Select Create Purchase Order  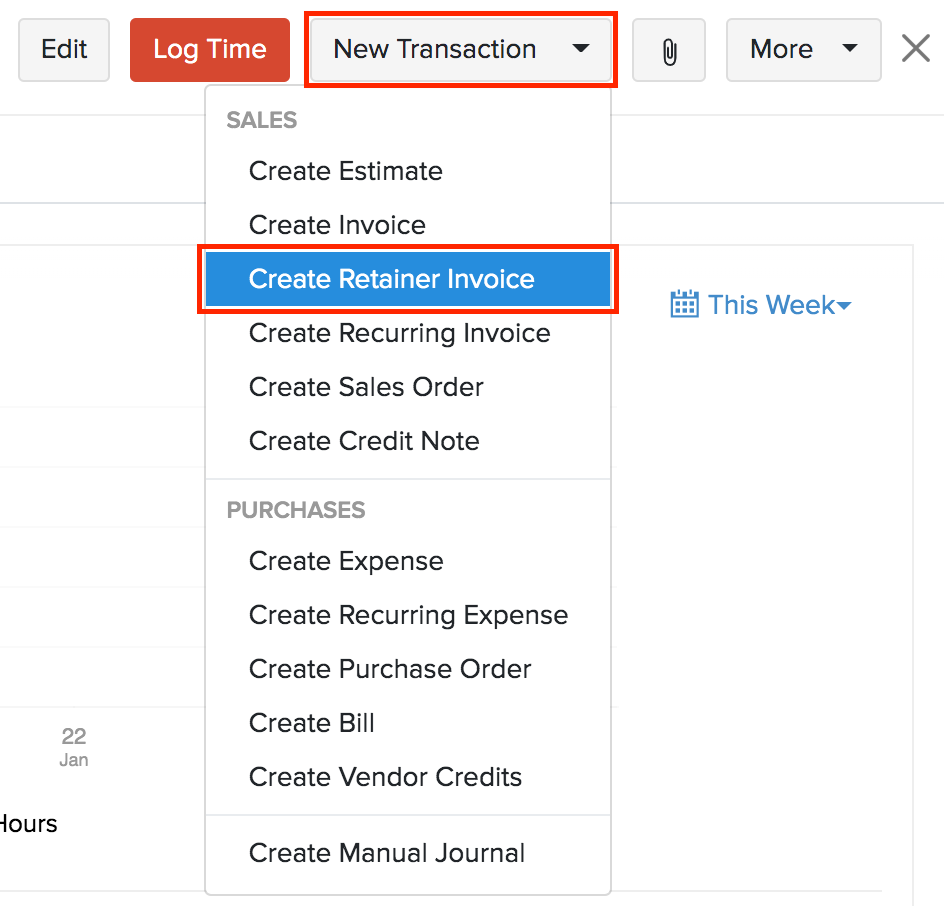390,669
